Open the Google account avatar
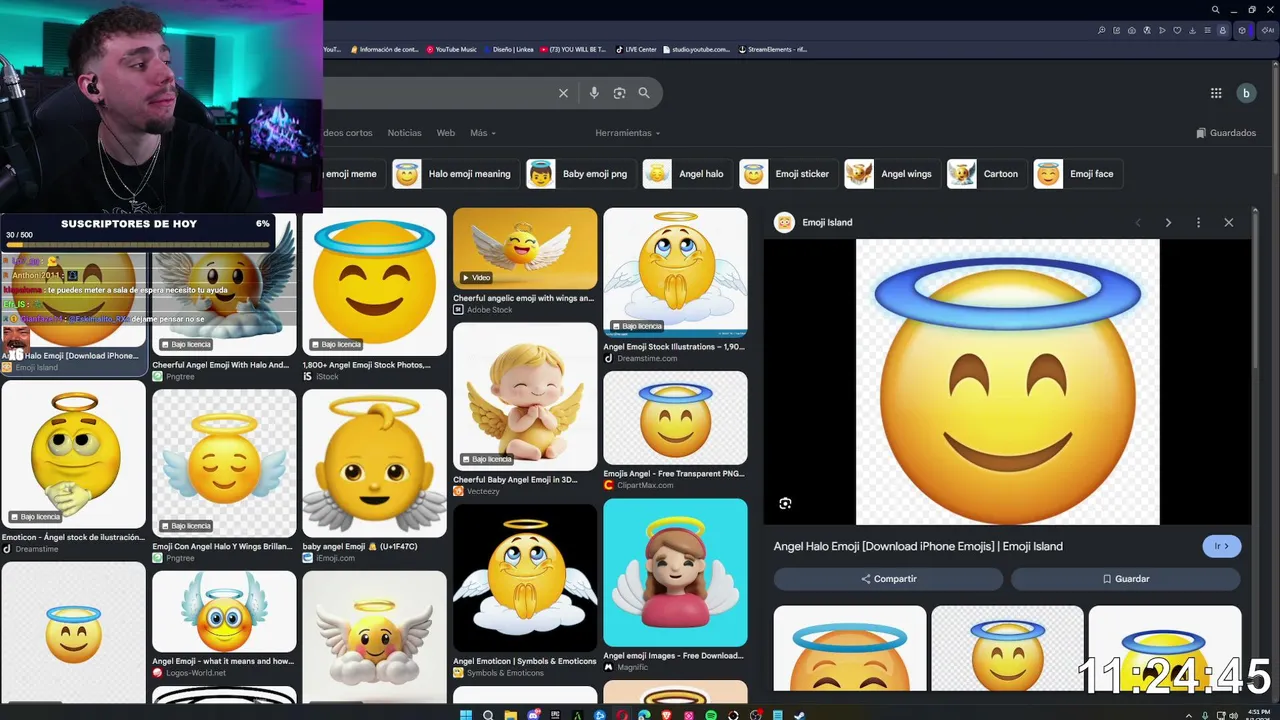Viewport: 1280px width, 720px height. tap(1246, 93)
